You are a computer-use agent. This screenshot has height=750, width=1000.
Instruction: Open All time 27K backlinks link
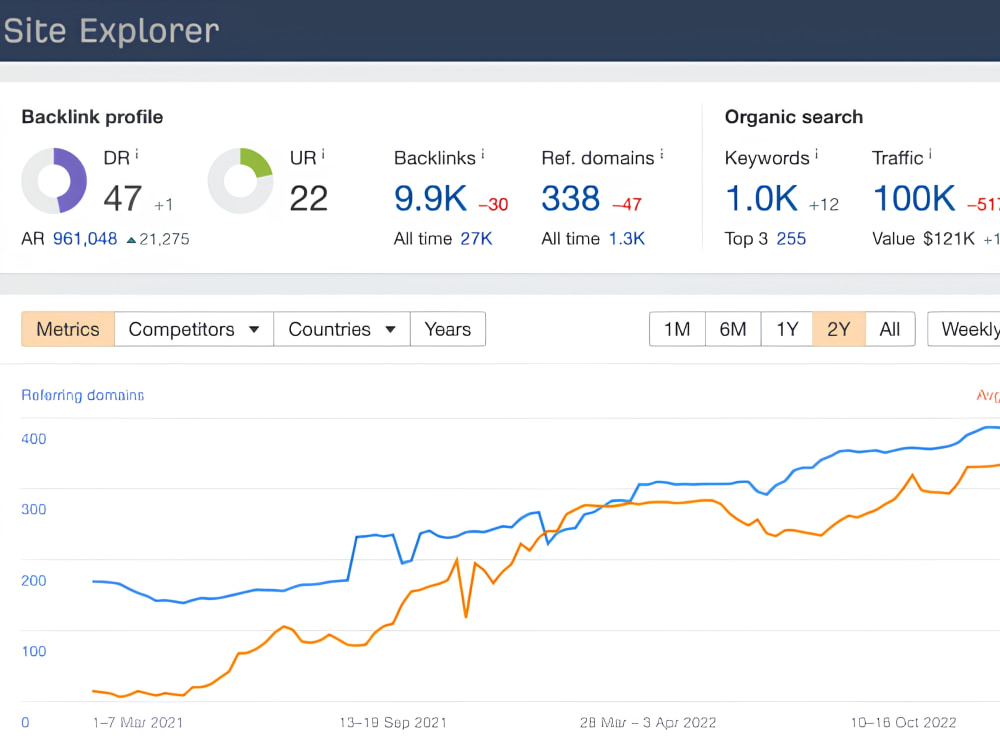coord(476,239)
